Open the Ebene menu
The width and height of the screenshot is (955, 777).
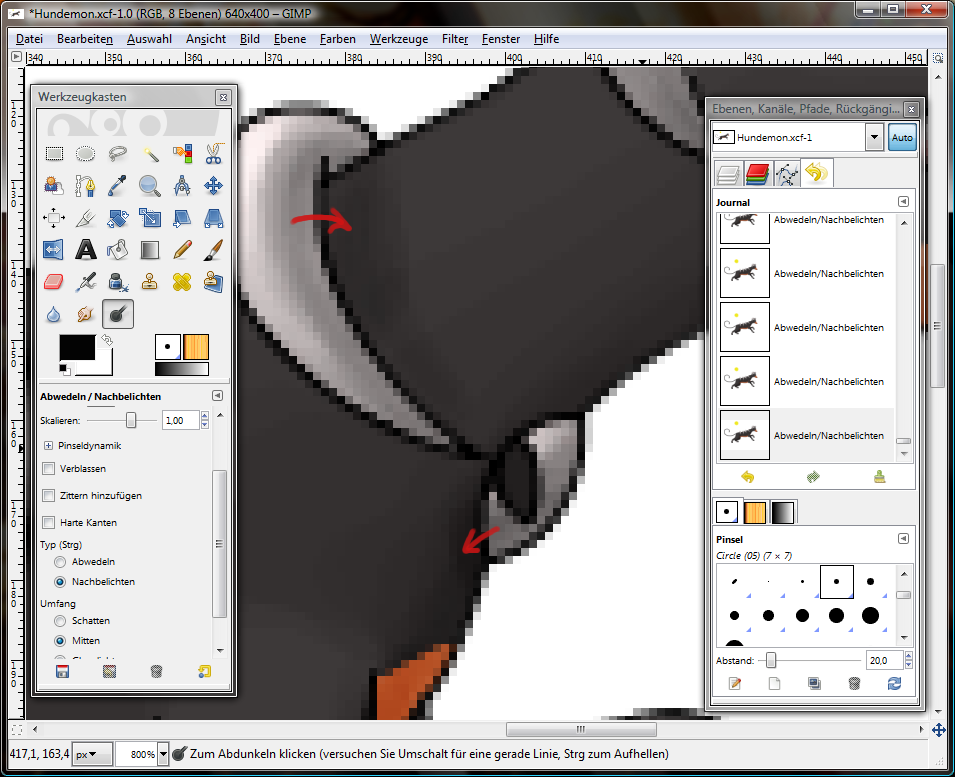pyautogui.click(x=290, y=39)
